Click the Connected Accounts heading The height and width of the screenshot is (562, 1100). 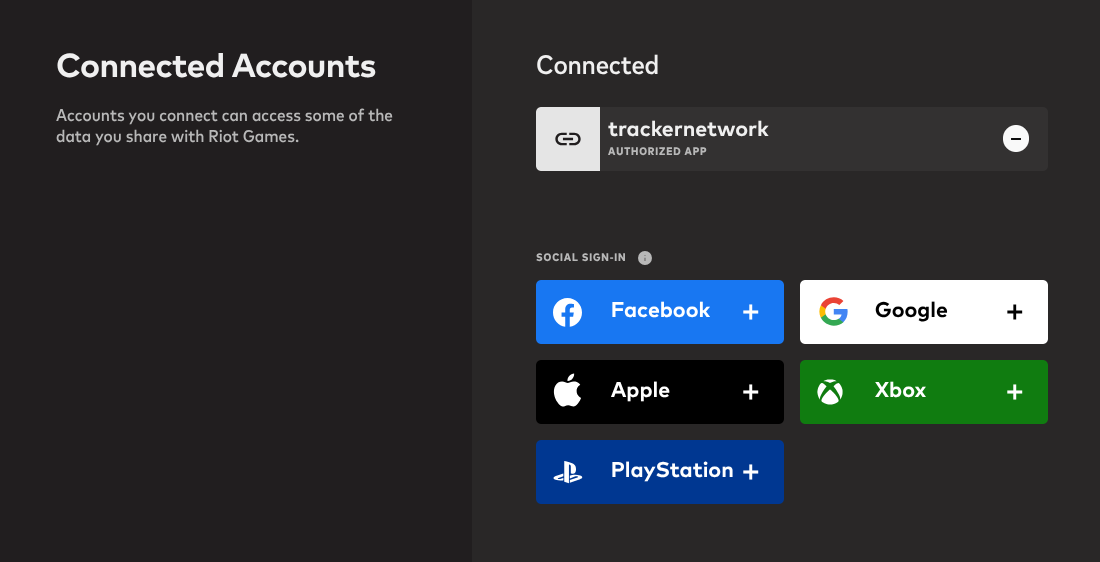pyautogui.click(x=216, y=67)
